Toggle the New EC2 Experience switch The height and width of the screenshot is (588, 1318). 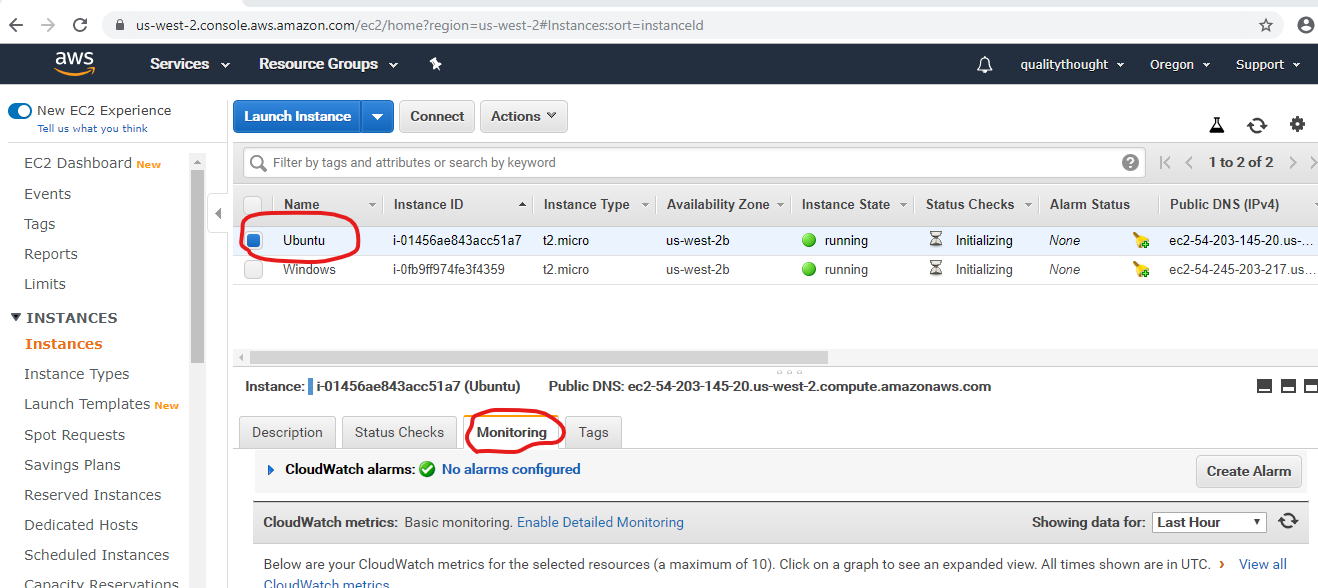coord(20,111)
